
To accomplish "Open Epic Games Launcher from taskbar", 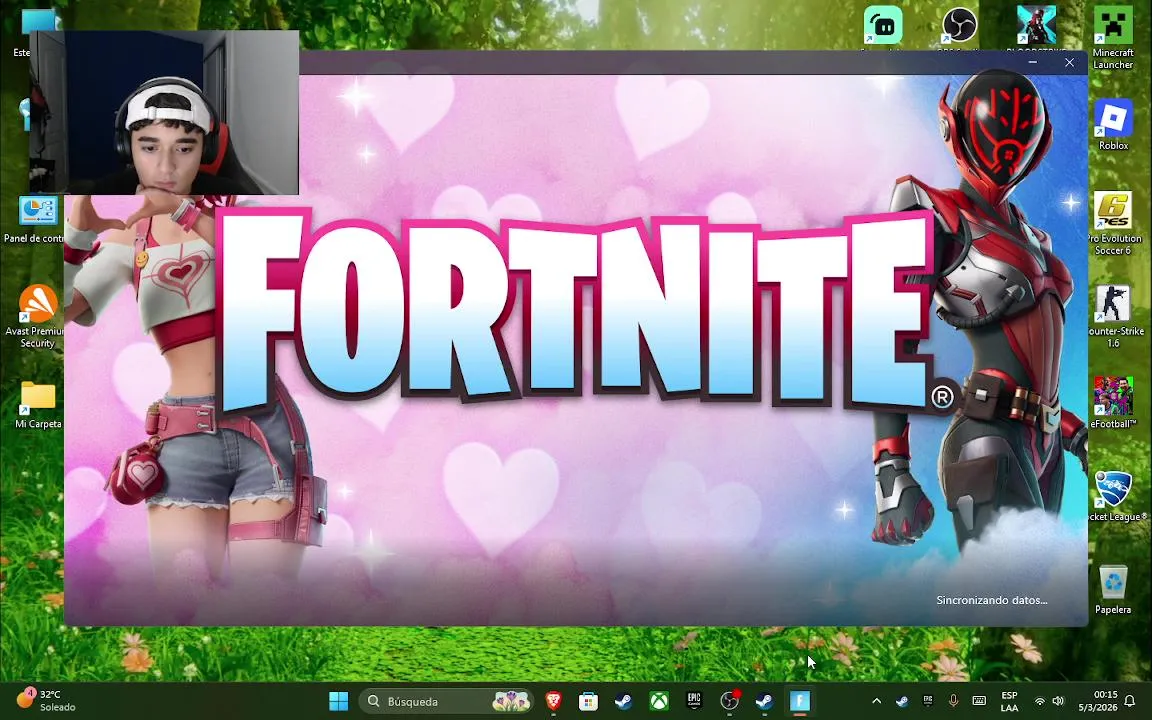I will coord(694,701).
